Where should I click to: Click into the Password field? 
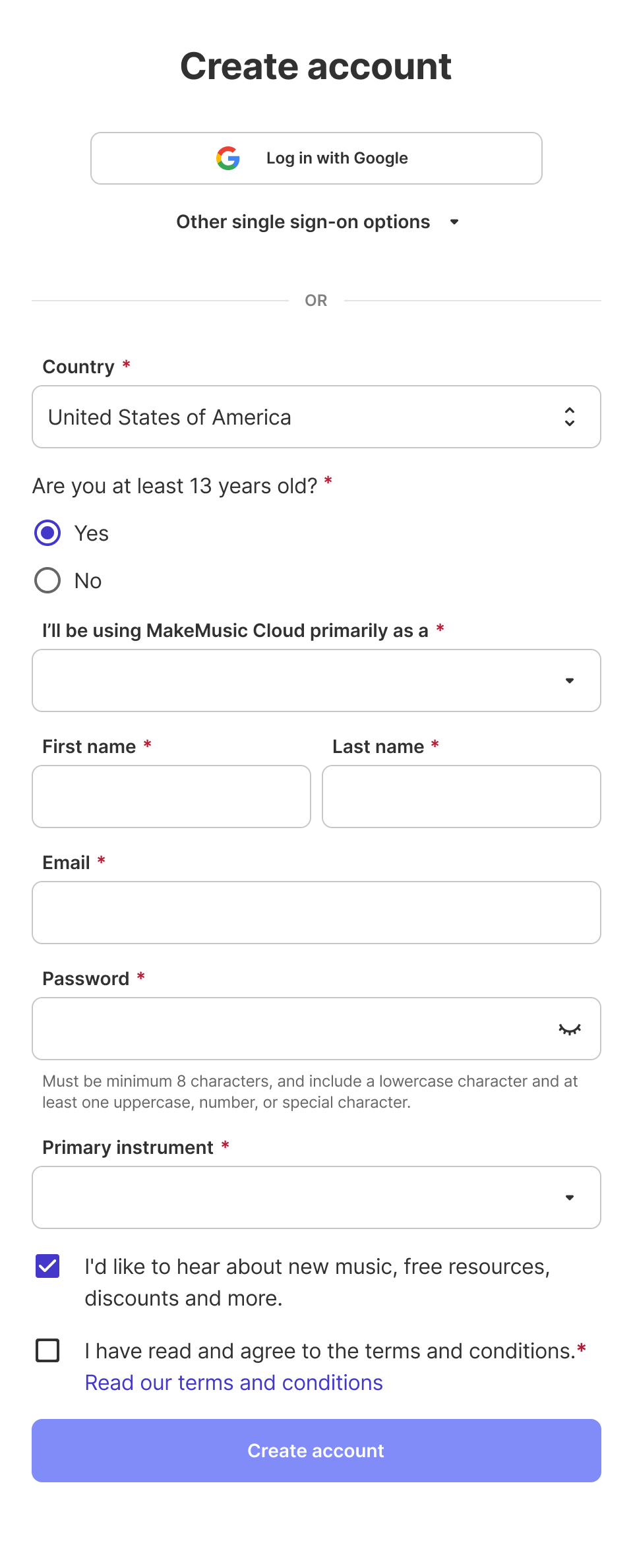click(x=290, y=1029)
